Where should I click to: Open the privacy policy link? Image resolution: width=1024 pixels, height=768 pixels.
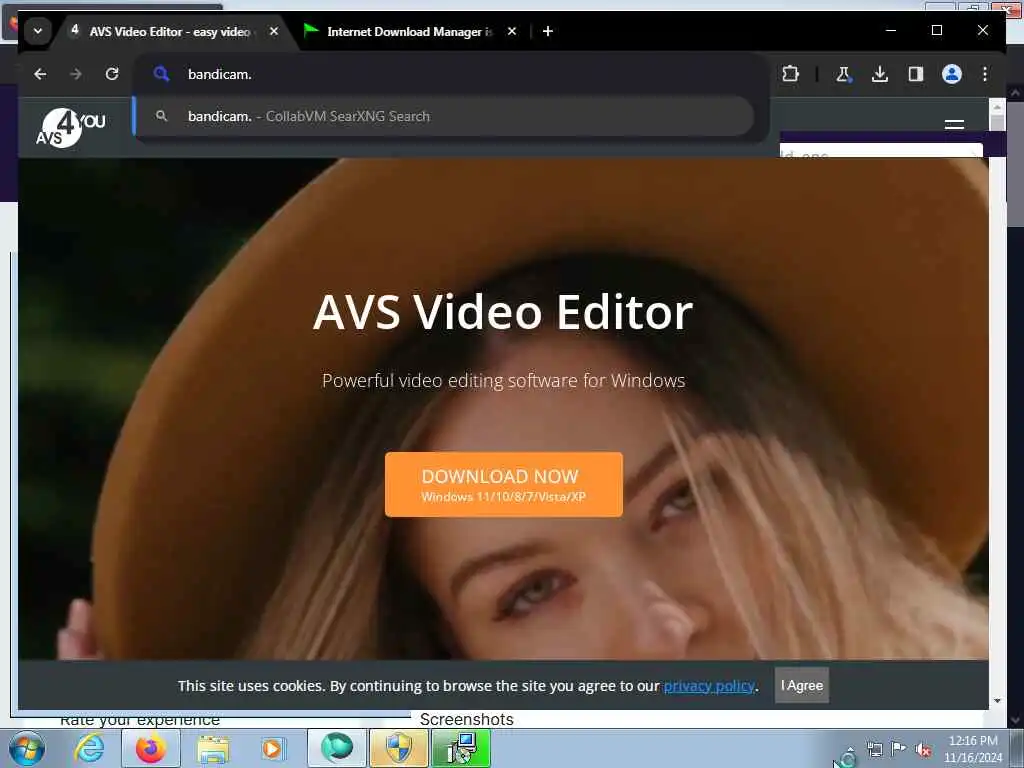pyautogui.click(x=709, y=686)
